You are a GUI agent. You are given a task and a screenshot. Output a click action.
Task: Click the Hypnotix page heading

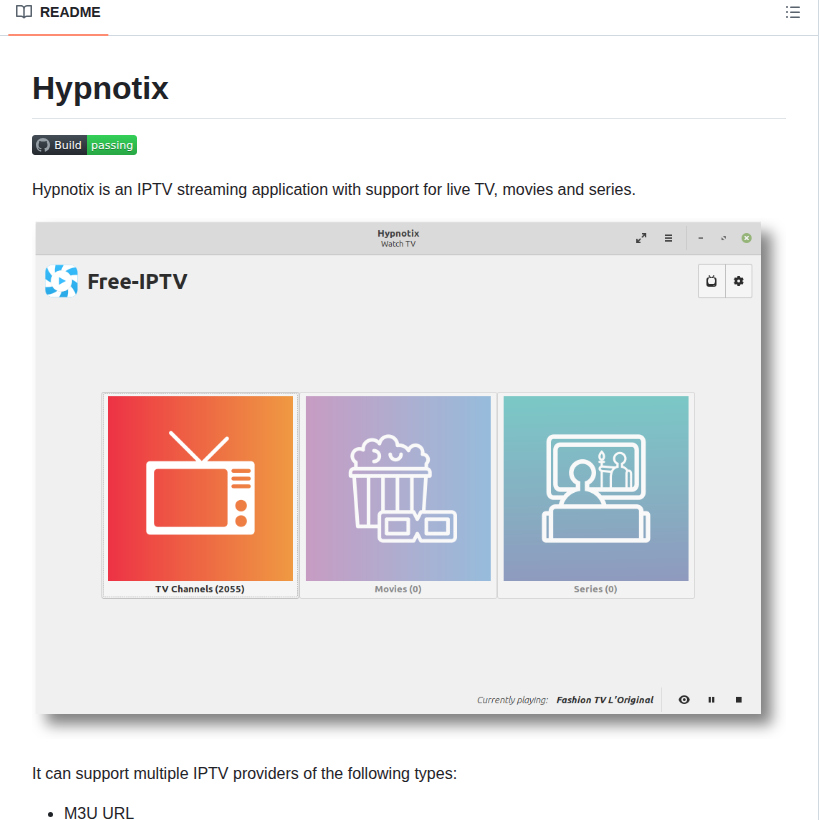click(x=100, y=88)
